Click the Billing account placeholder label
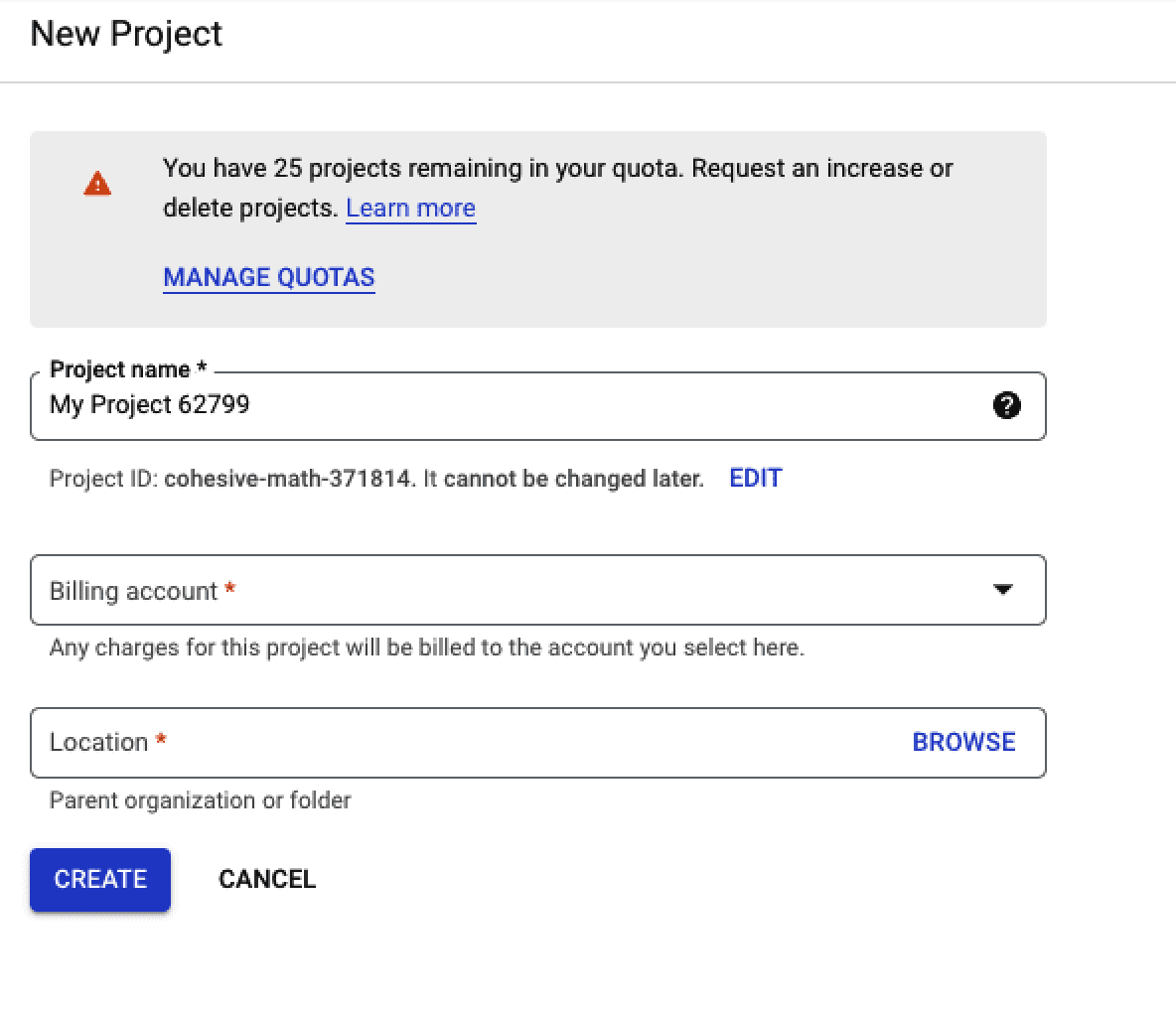This screenshot has height=1011, width=1176. pyautogui.click(x=142, y=591)
